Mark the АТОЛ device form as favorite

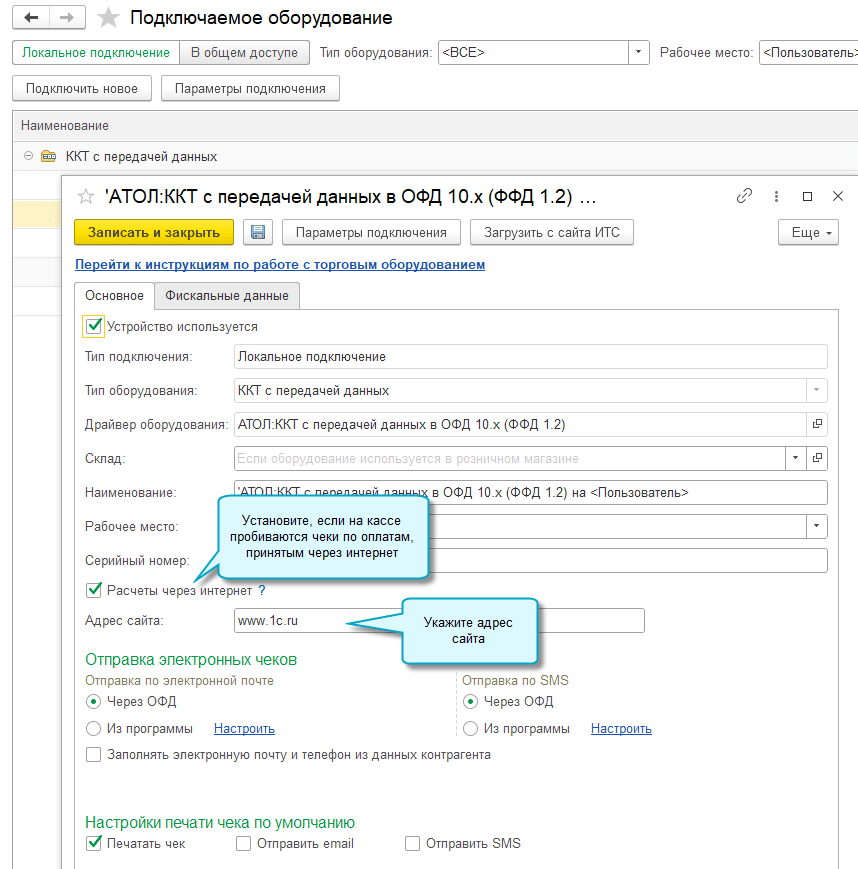[86, 196]
